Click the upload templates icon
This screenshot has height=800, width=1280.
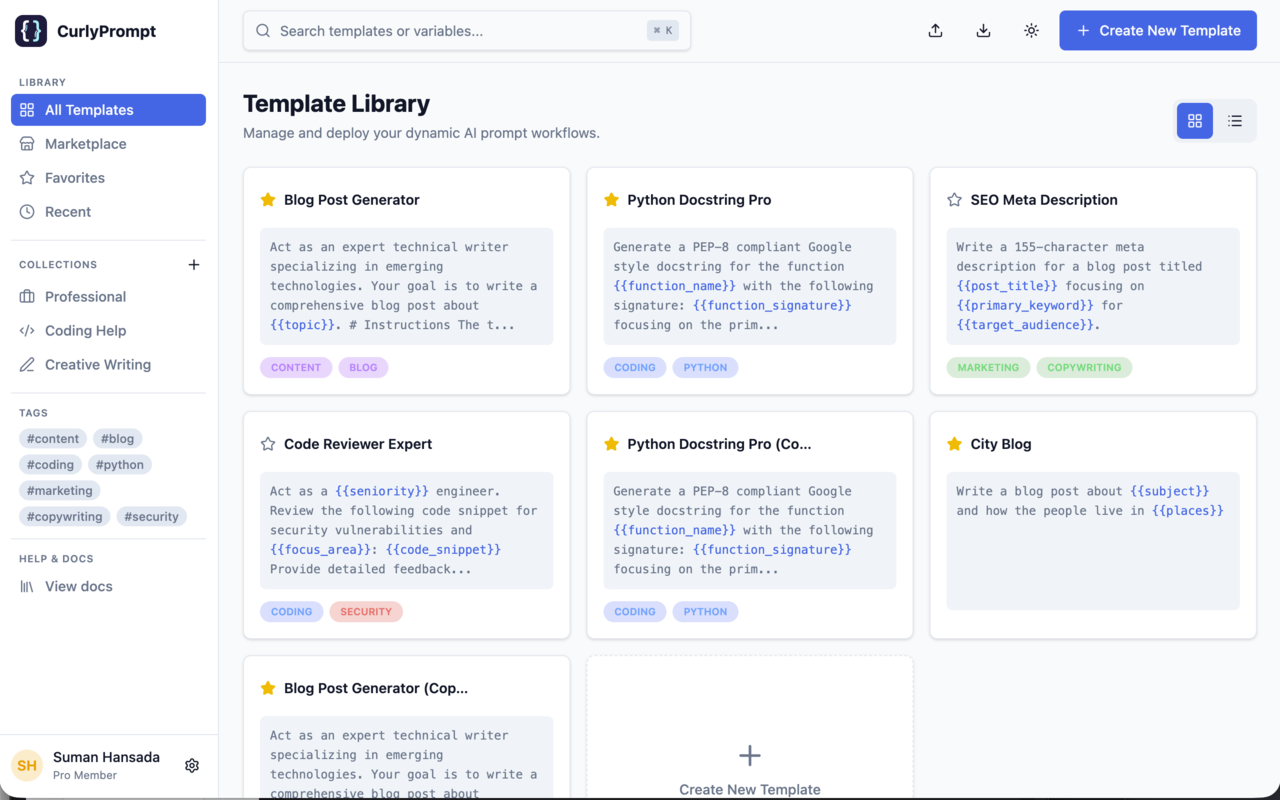coord(935,30)
